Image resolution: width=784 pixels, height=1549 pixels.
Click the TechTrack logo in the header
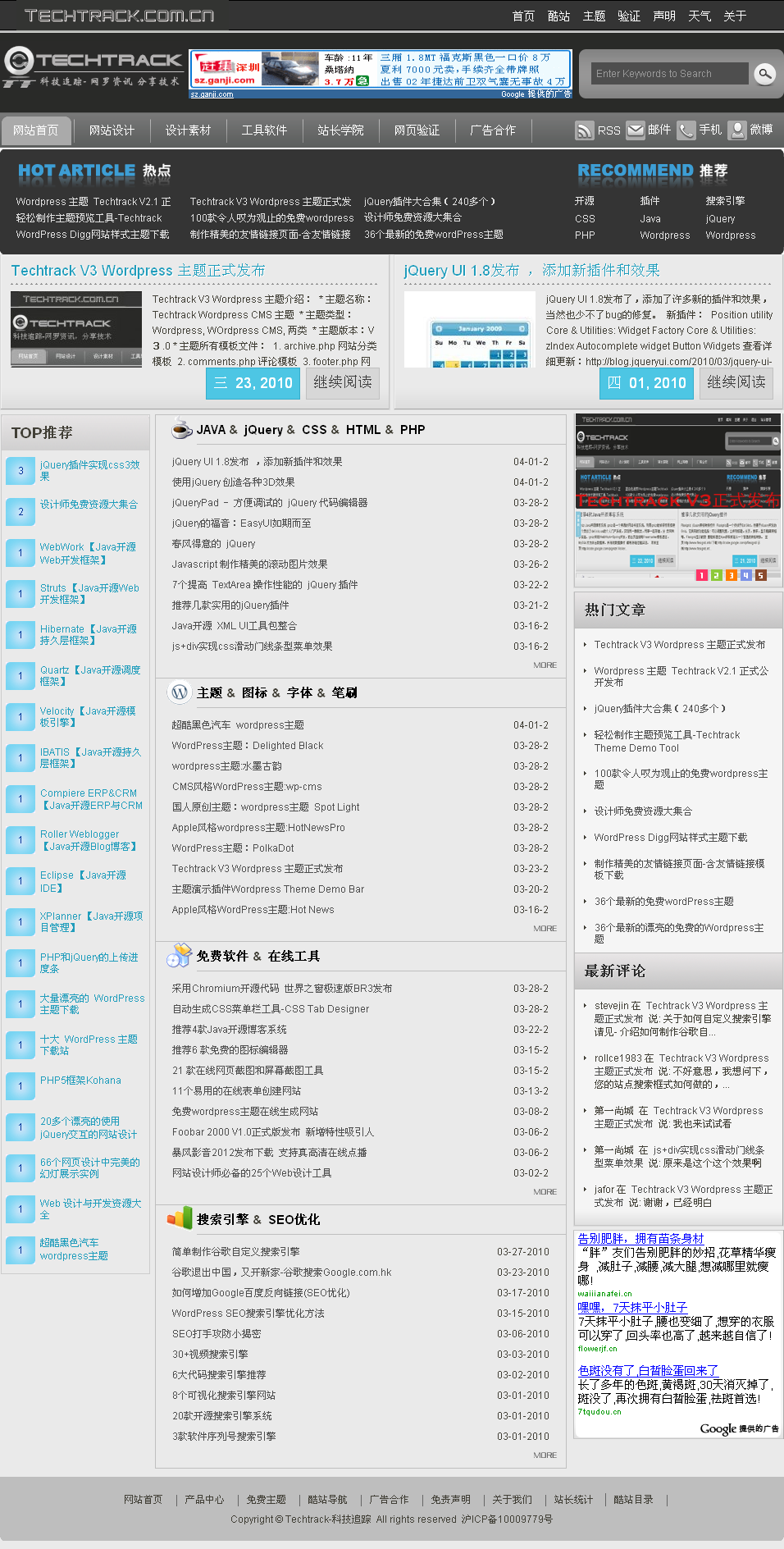click(x=91, y=68)
